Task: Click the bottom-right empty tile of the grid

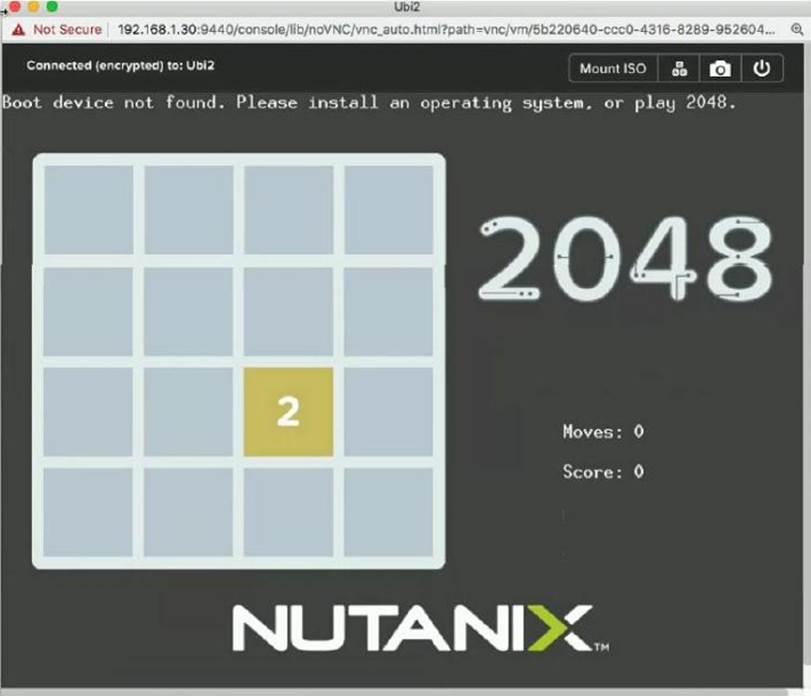Action: (x=389, y=512)
